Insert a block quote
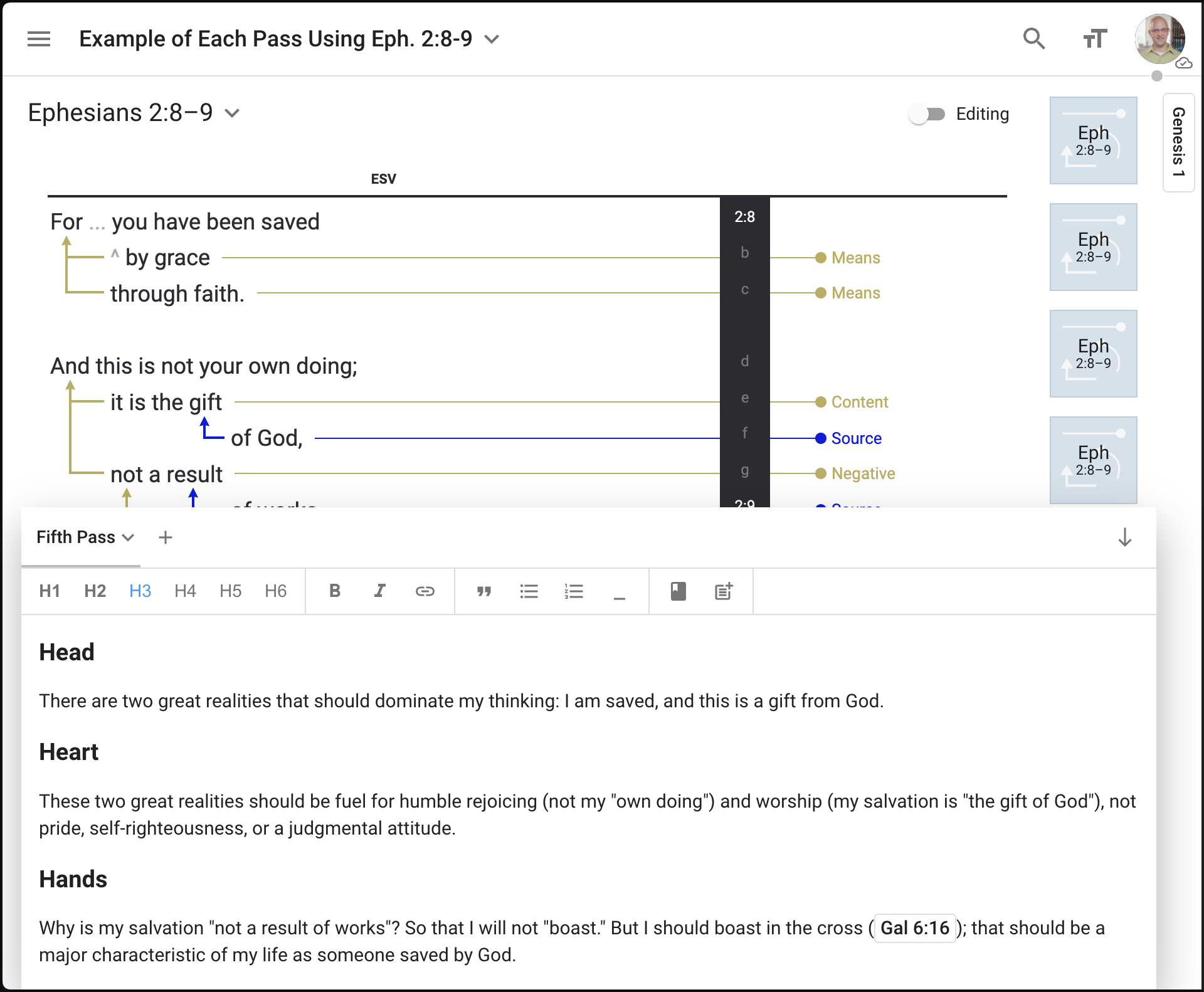The height and width of the screenshot is (992, 1204). (x=483, y=591)
